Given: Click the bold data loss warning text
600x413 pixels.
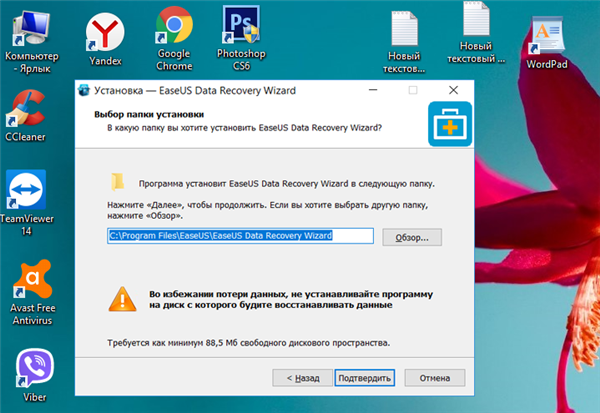Looking at the screenshot, I should coord(291,299).
